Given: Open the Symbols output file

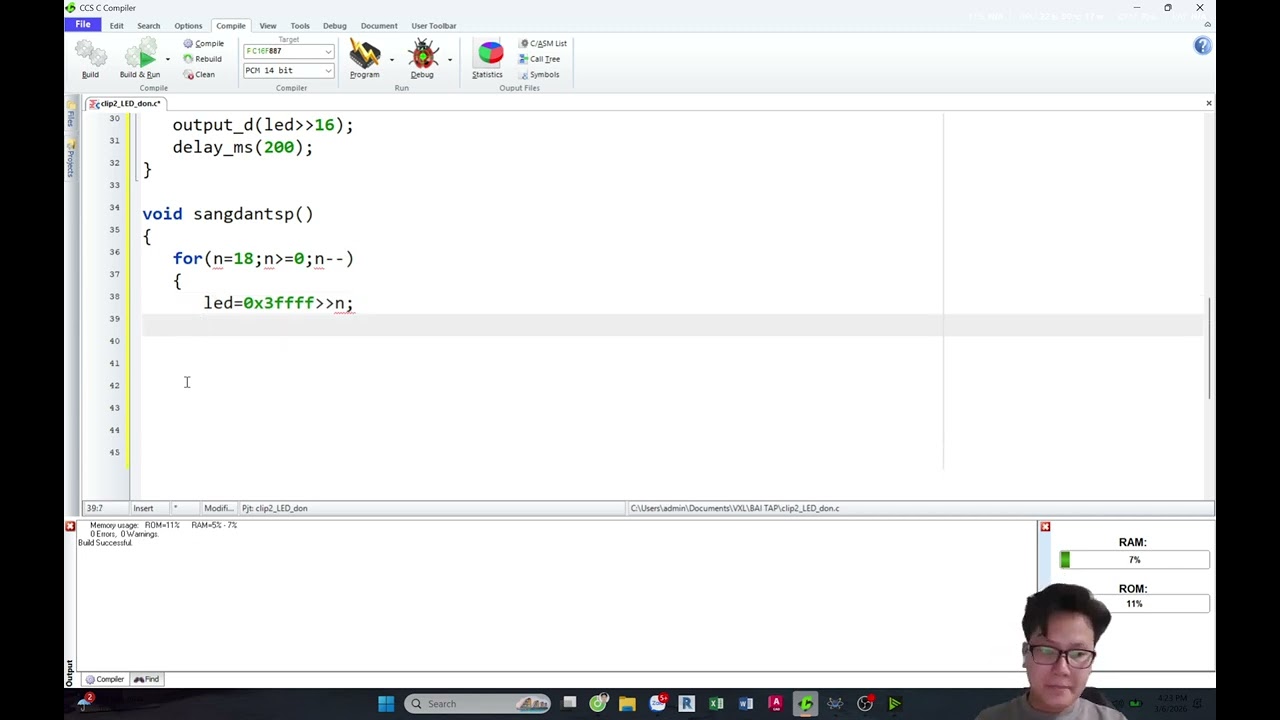Looking at the screenshot, I should coord(538,74).
